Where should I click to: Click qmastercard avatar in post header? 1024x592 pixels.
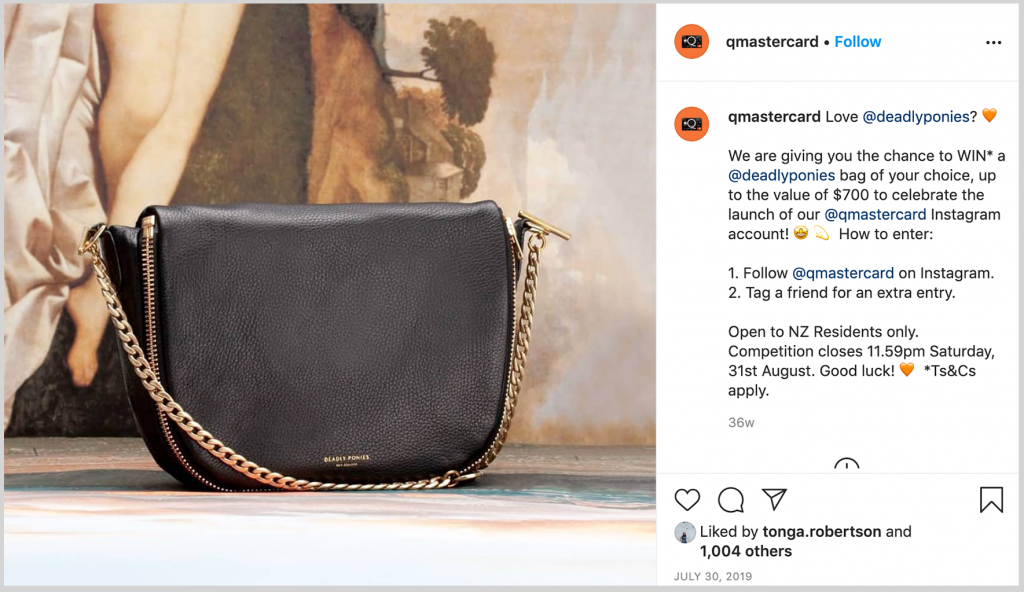pos(692,42)
